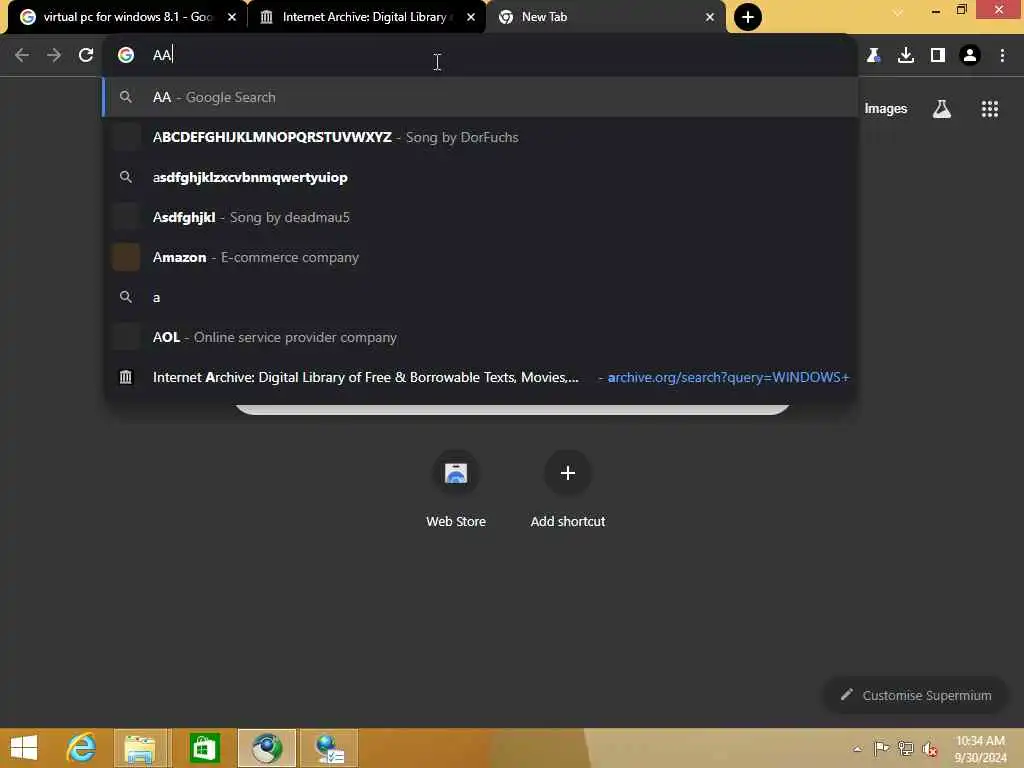
Task: Click the network status tray icon
Action: (905, 748)
